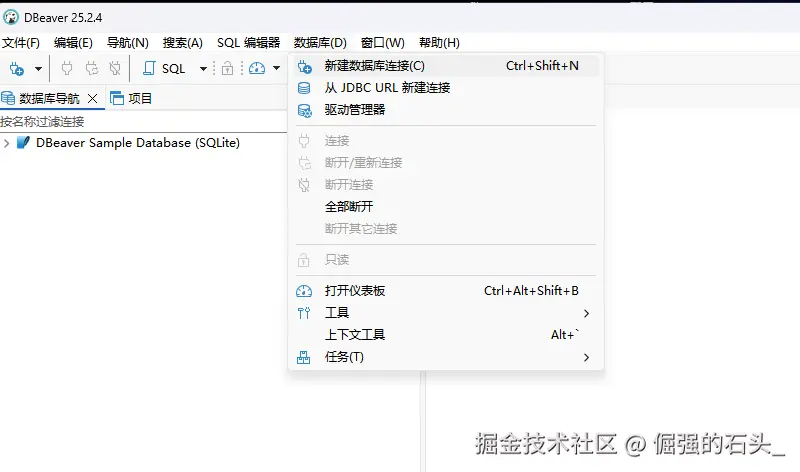Viewport: 800px width, 472px height.
Task: Click the 断开连接 menu entry
Action: 445,185
